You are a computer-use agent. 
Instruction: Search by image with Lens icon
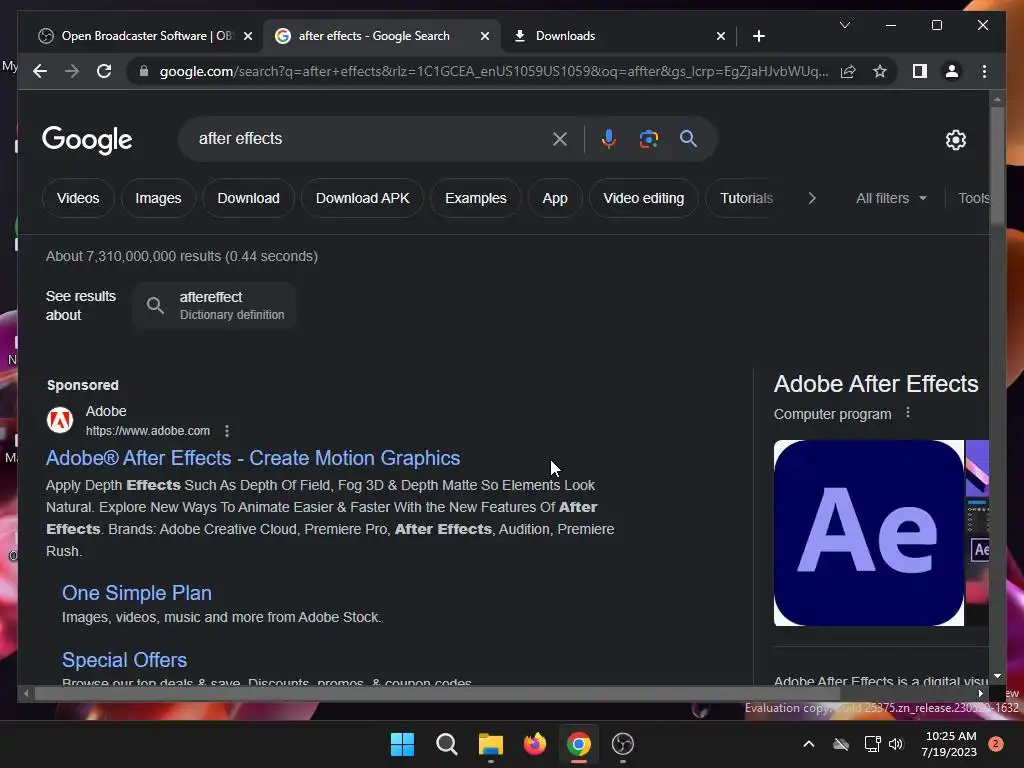648,138
